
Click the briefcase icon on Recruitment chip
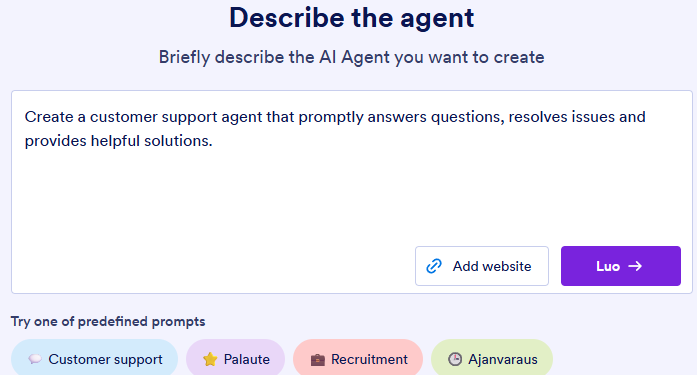317,359
